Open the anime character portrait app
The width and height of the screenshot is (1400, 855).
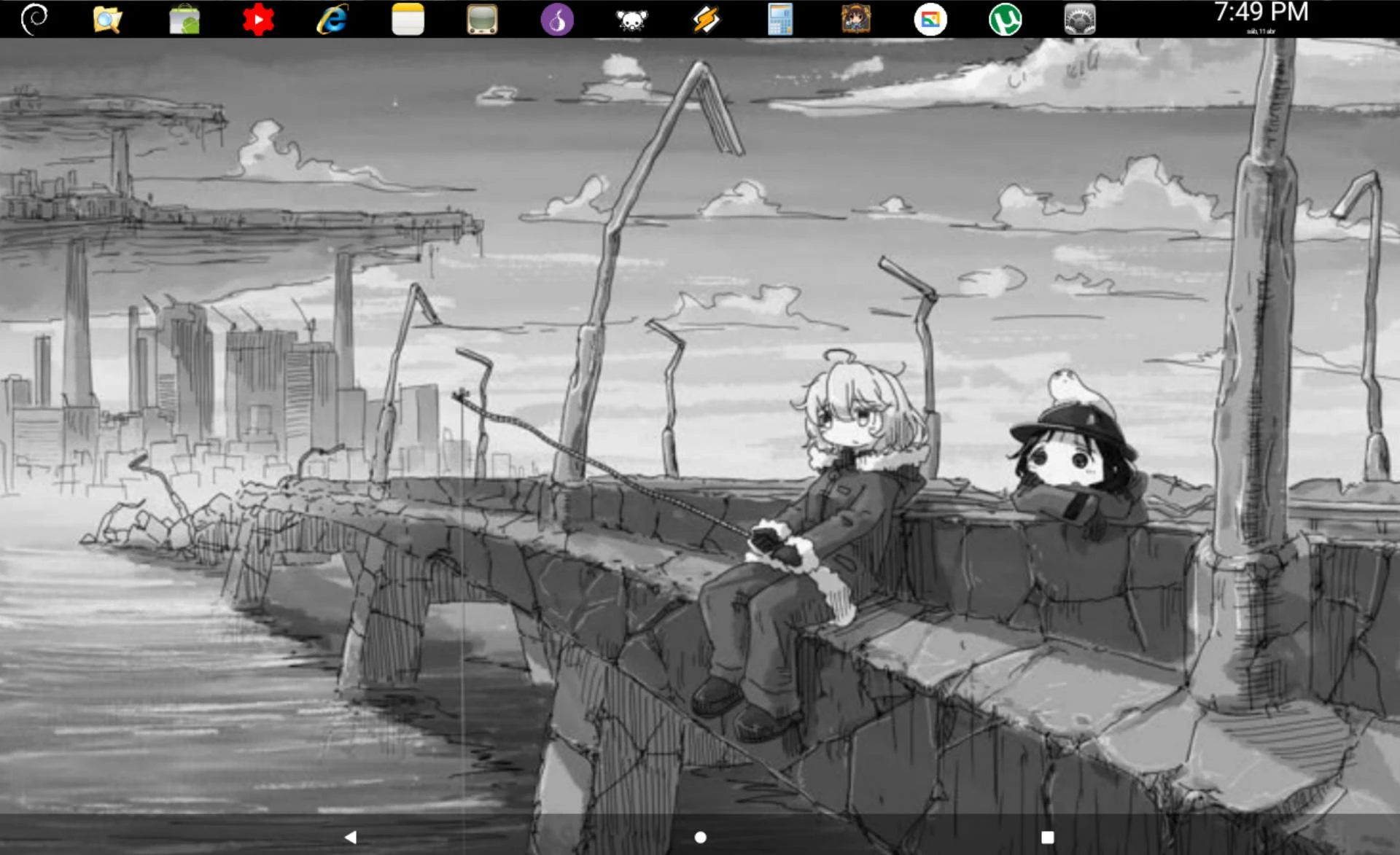tap(855, 19)
